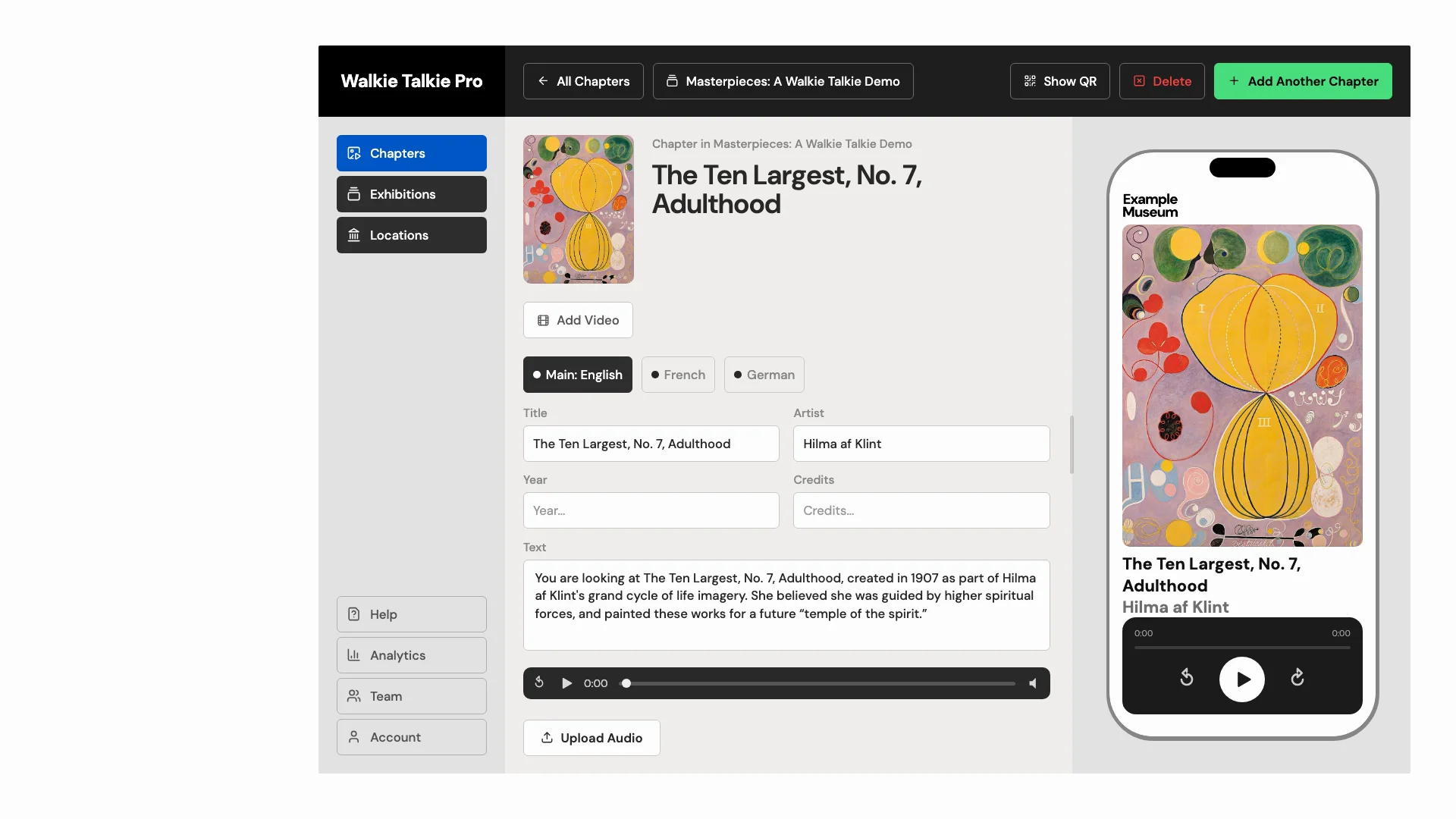The image size is (1456, 819).
Task: Click the phone preview artwork image
Action: click(x=1242, y=385)
